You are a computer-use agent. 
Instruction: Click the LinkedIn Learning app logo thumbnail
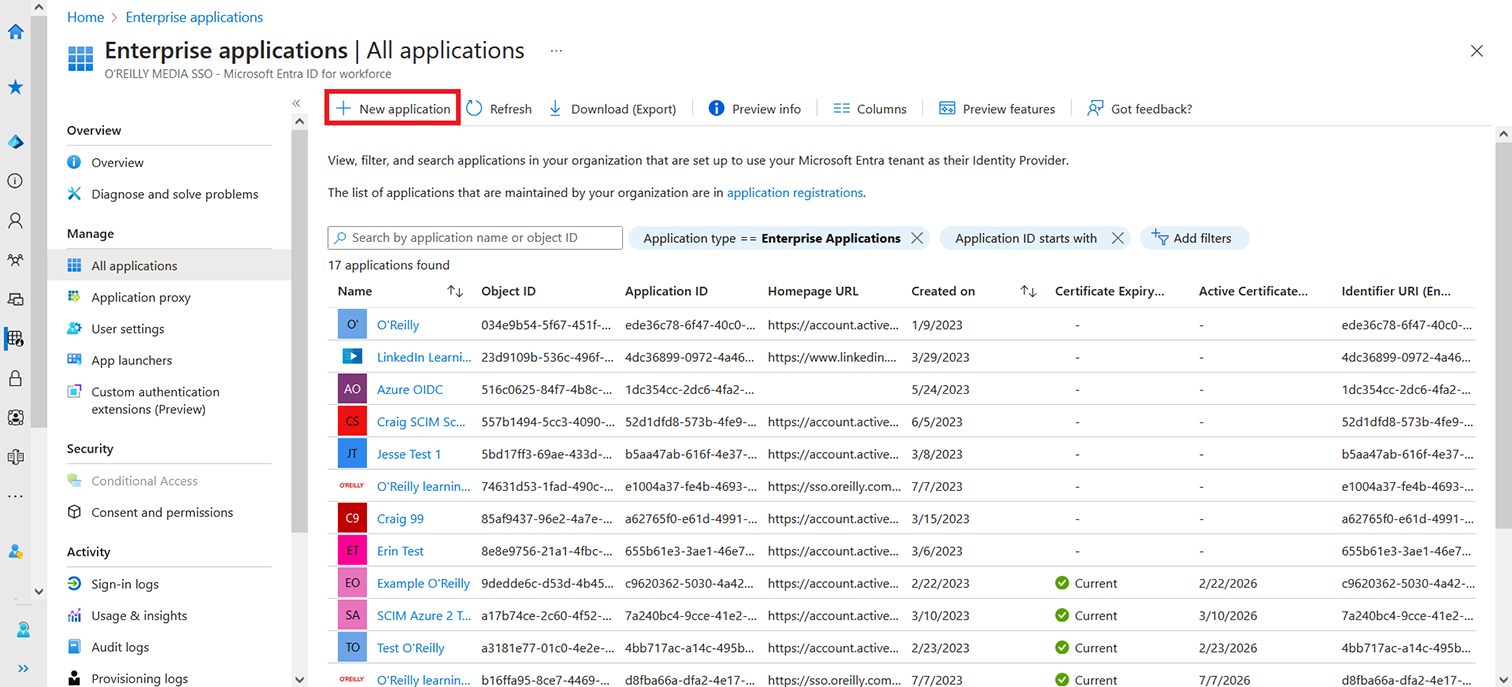352,357
